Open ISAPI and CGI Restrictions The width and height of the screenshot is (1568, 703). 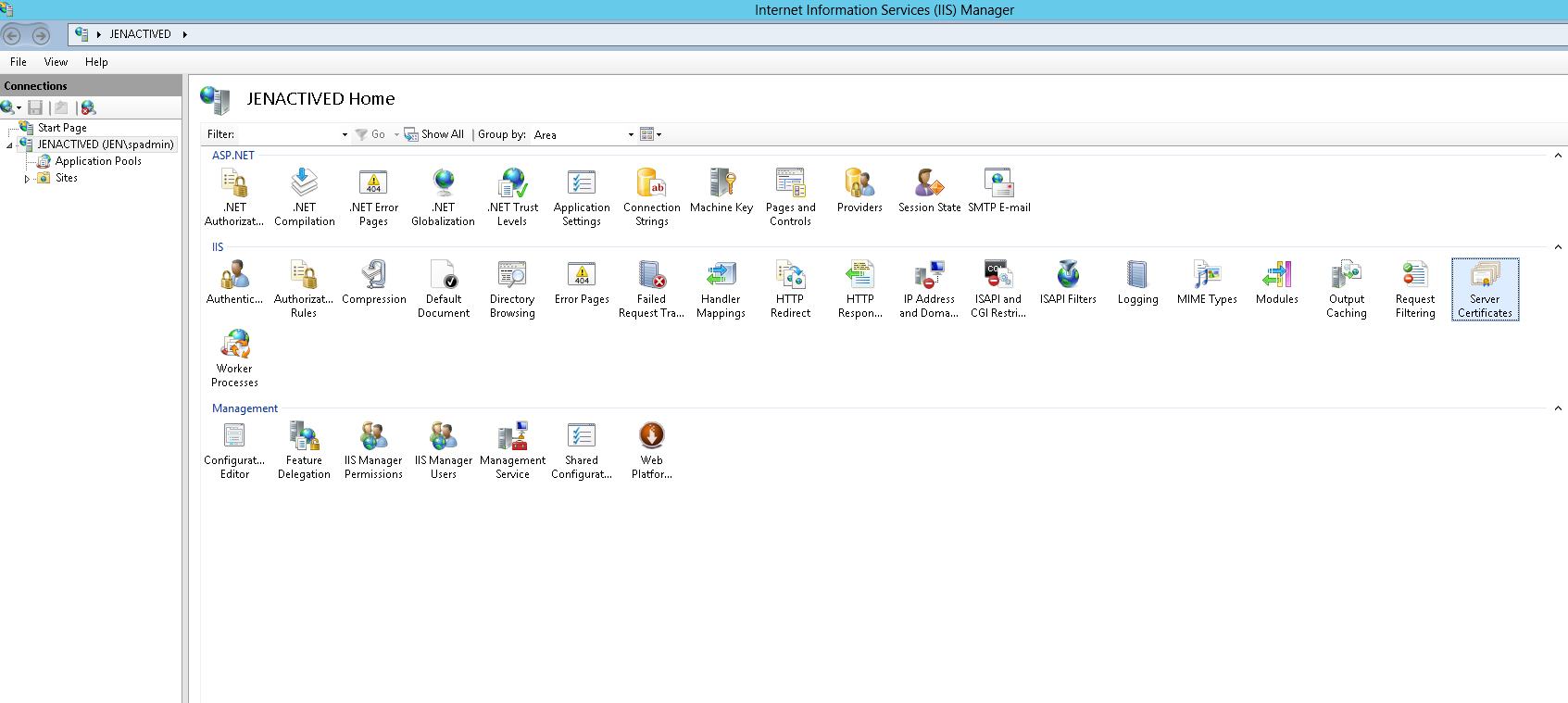[x=998, y=288]
